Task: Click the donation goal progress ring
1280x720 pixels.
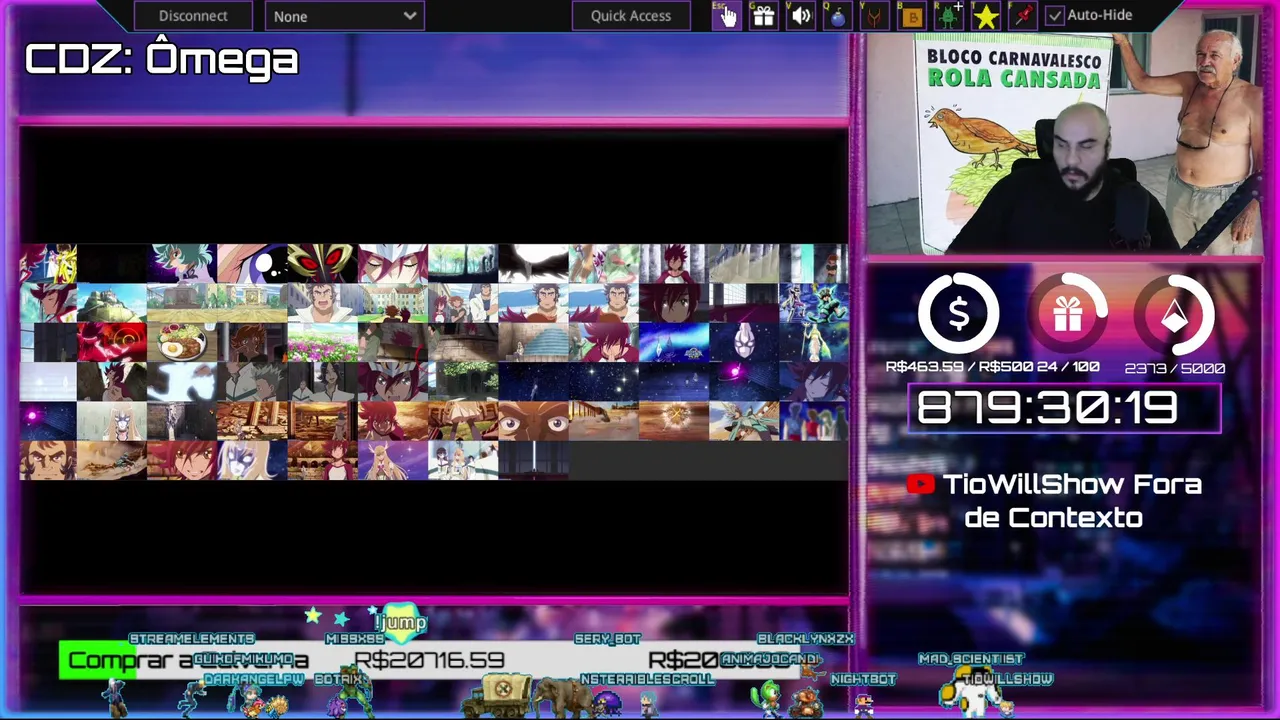Action: point(958,314)
